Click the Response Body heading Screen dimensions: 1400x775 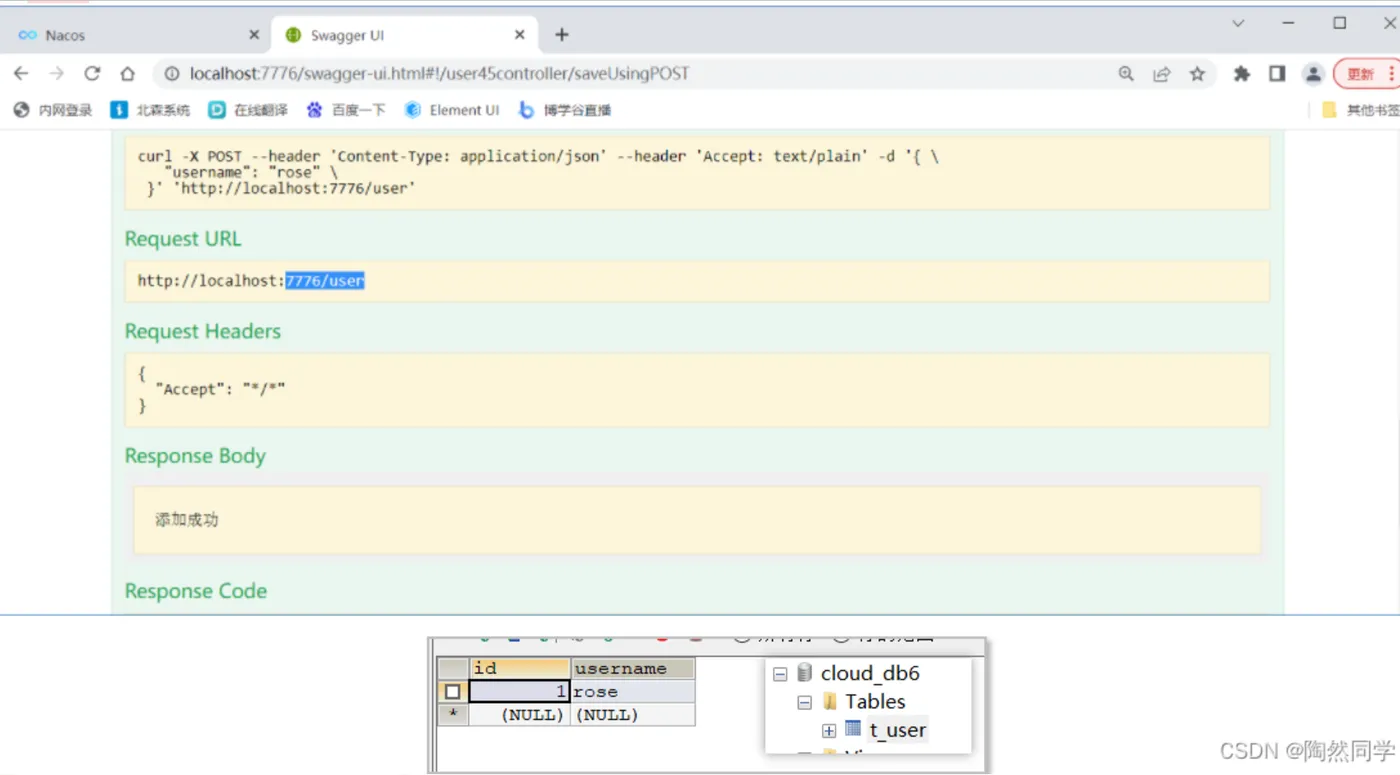tap(195, 456)
